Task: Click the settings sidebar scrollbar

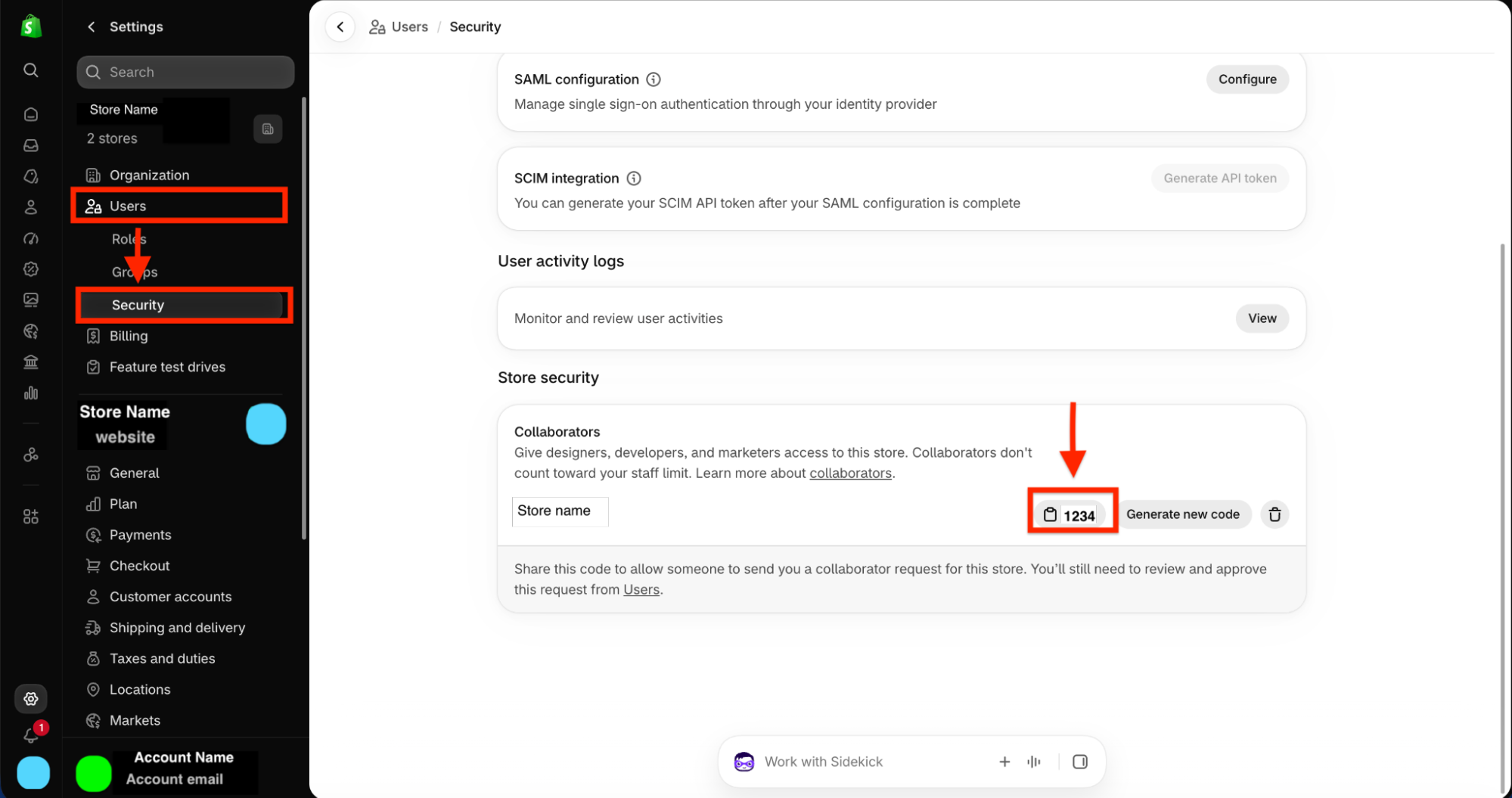Action: click(x=304, y=318)
